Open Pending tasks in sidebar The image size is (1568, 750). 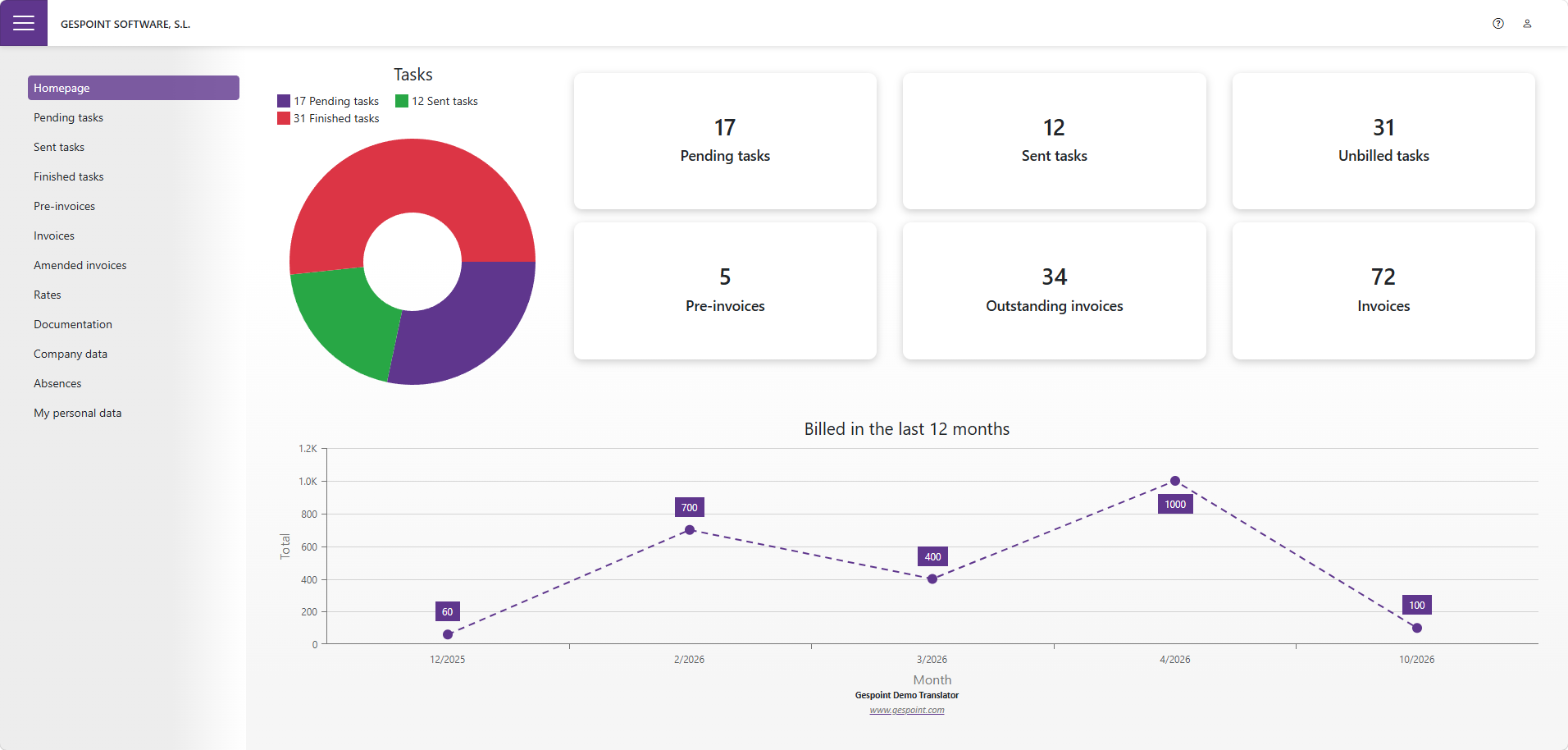pos(134,117)
